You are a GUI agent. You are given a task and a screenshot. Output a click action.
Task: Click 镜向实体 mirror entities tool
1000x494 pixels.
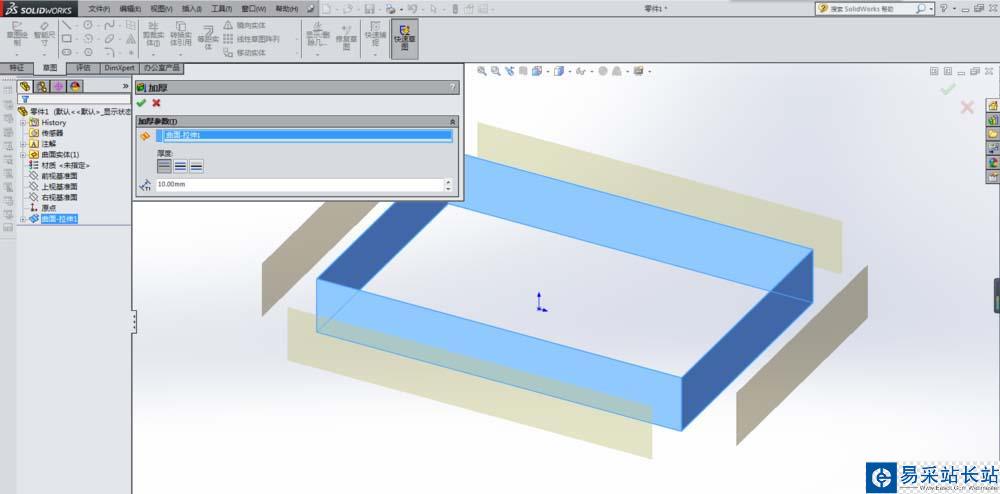pos(245,25)
